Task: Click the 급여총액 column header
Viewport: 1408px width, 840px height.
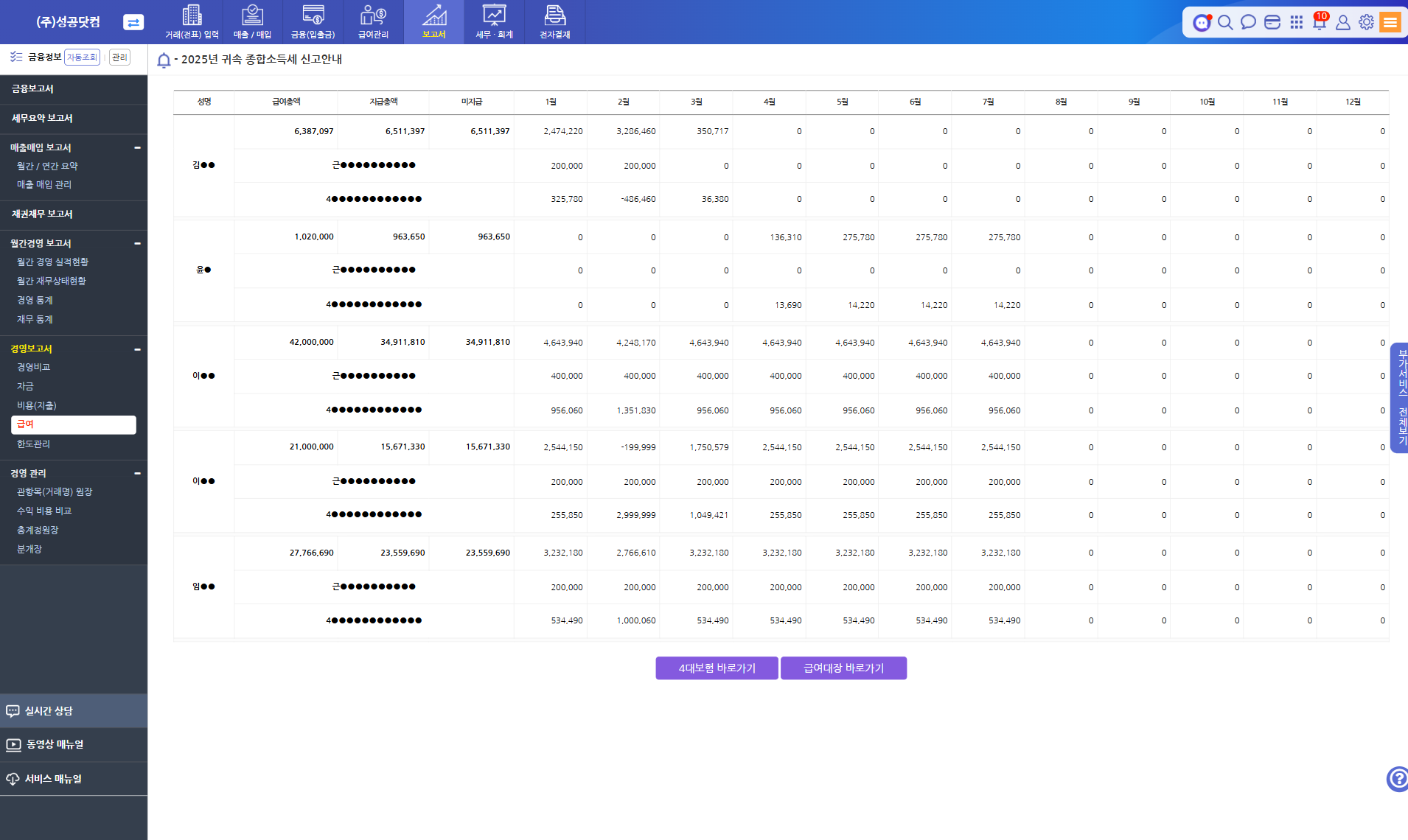Action: 286,102
